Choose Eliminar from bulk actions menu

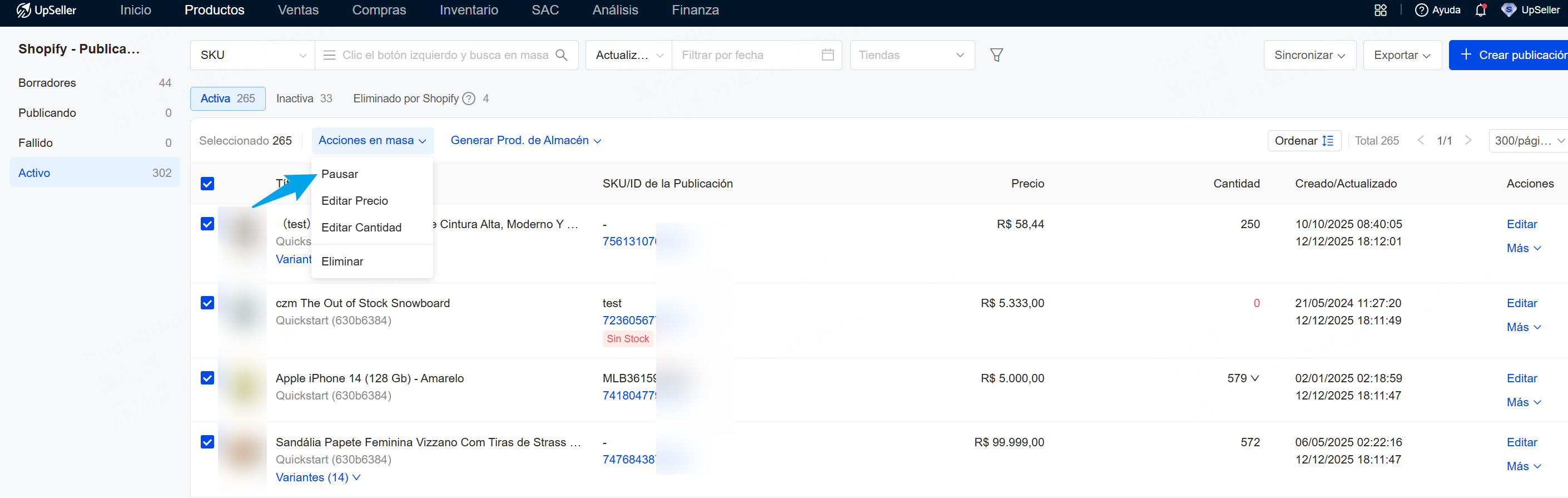(372, 262)
